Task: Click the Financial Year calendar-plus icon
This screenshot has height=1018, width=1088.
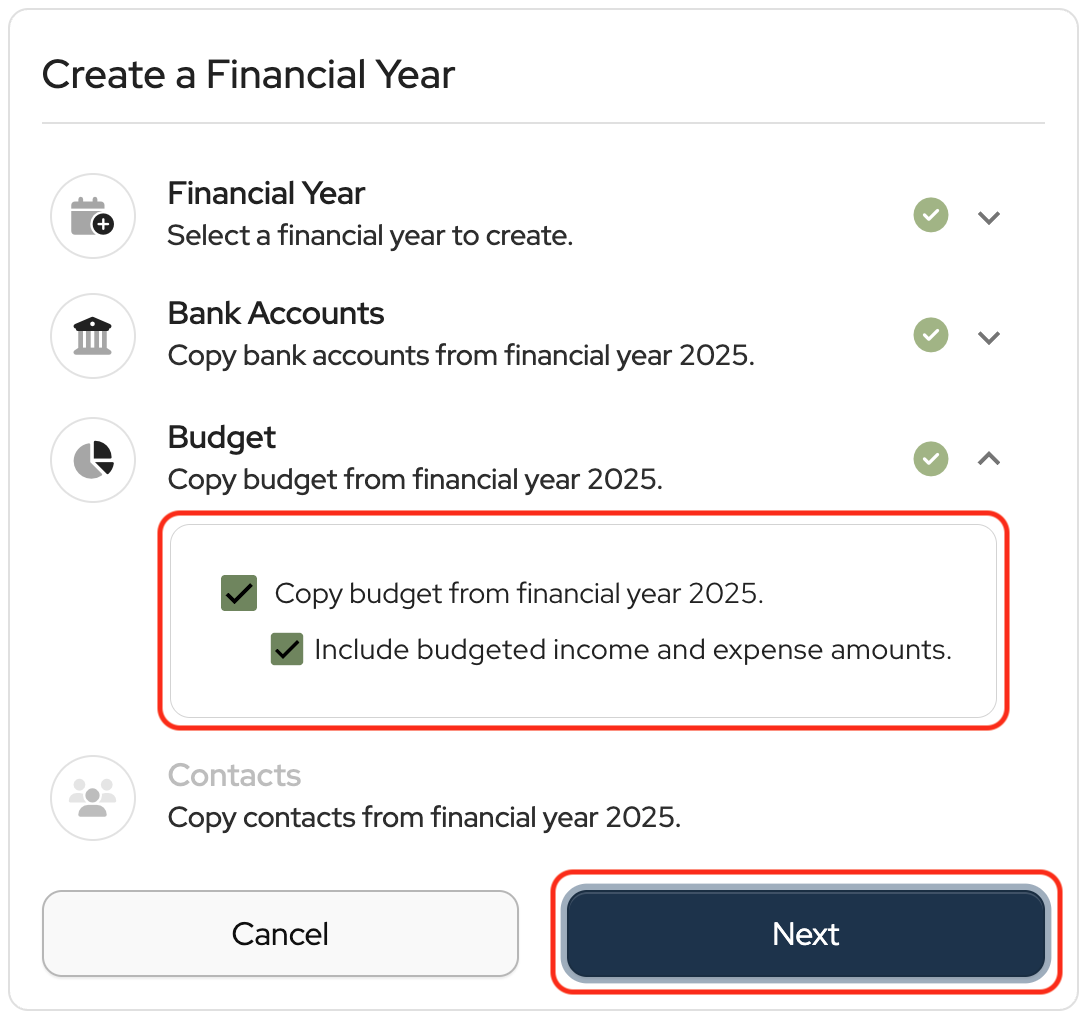Action: 92,216
